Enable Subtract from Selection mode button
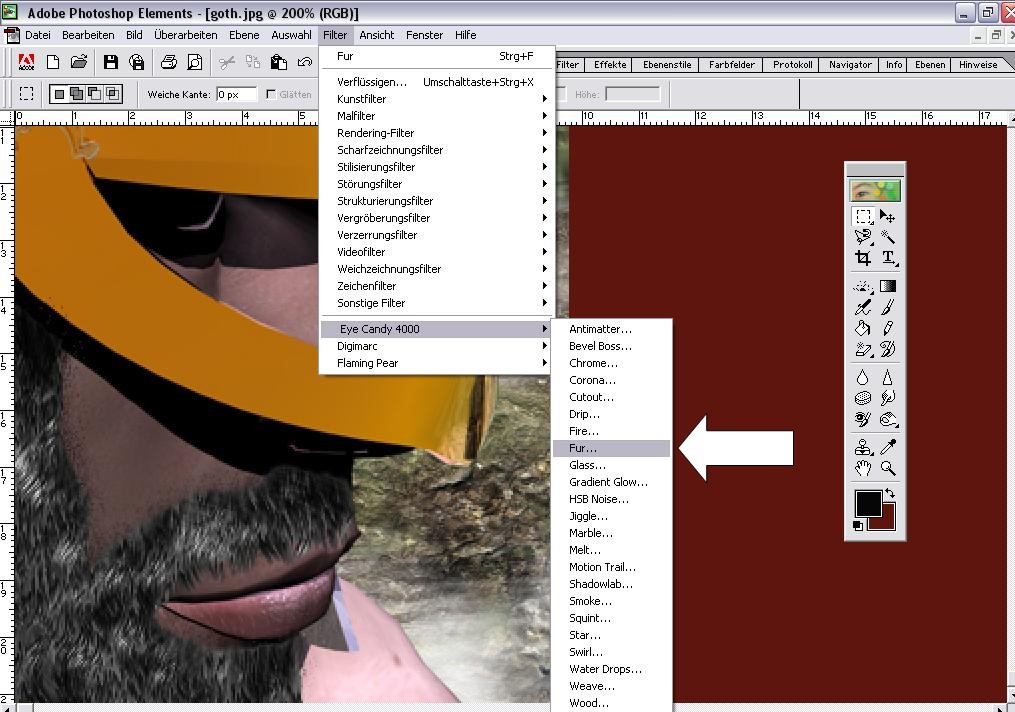Screen dimensions: 1015x712 pos(95,95)
